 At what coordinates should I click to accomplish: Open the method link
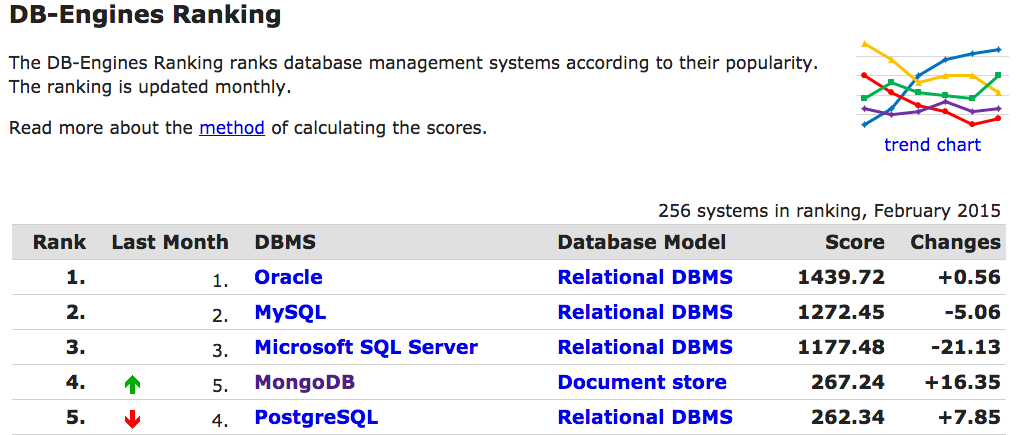[232, 128]
